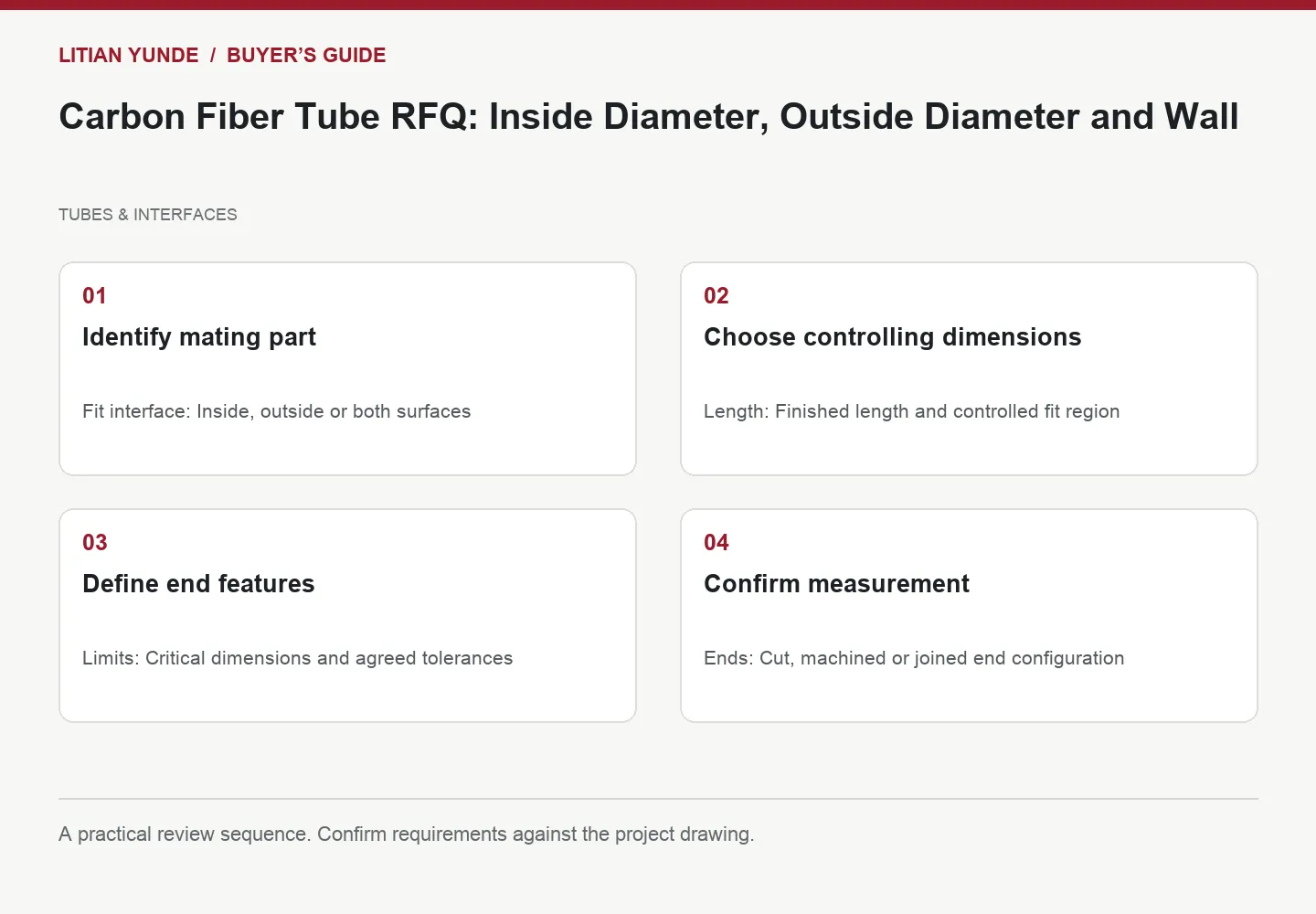Open the Confirm measurement card
The image size is (1316, 914).
(969, 615)
